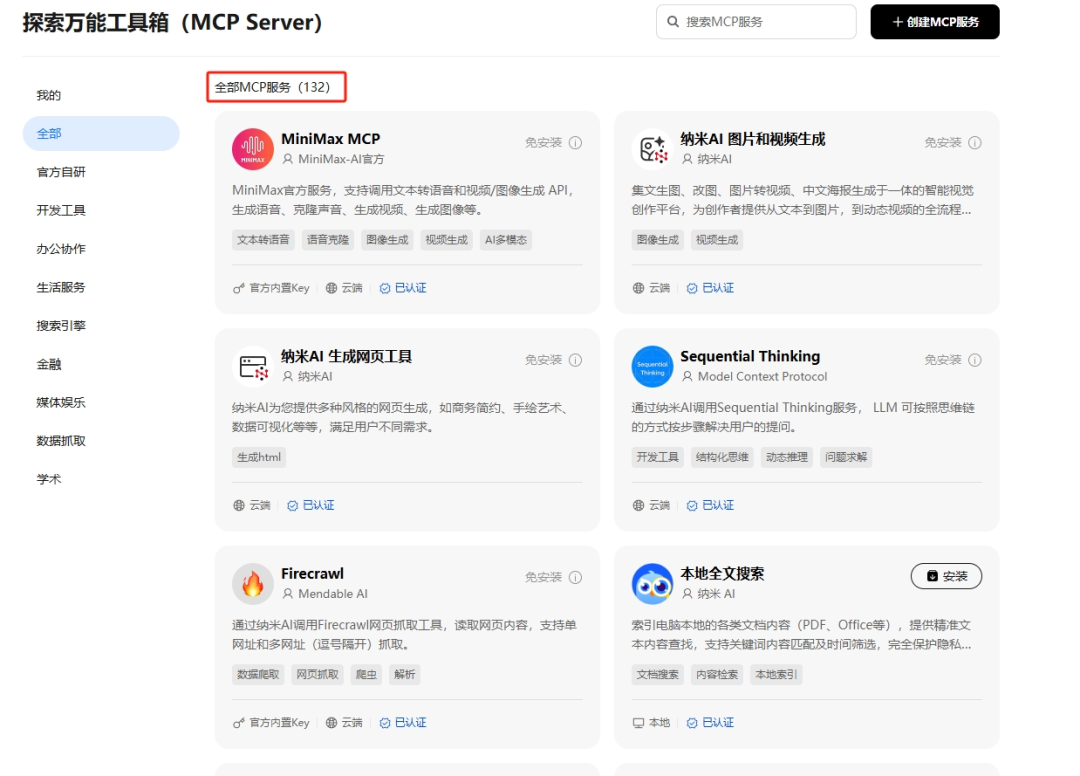This screenshot has height=776, width=1080.
Task: Open 本地全文搜索 card title
Action: click(x=723, y=574)
